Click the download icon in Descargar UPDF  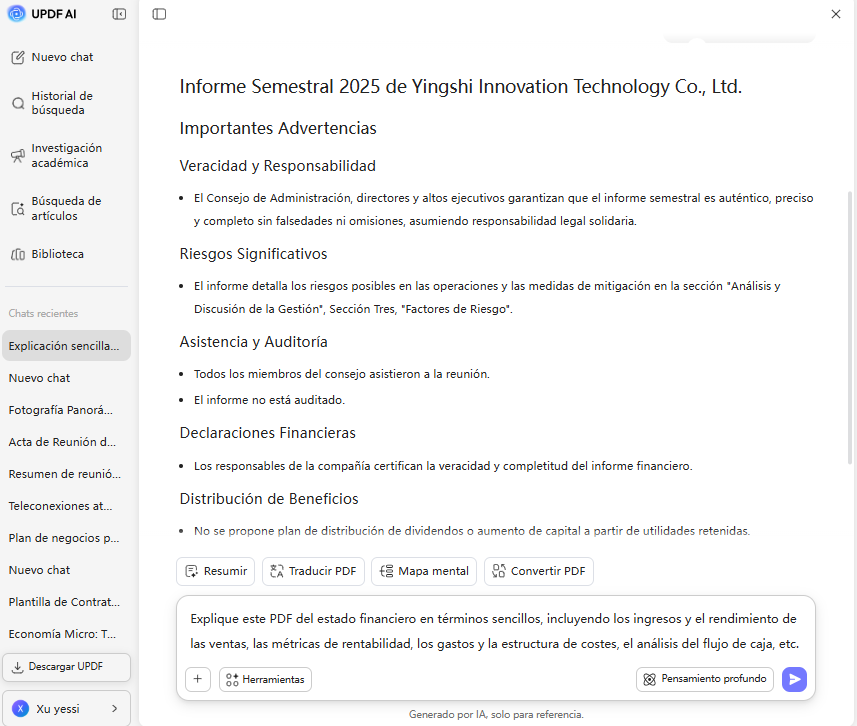point(17,667)
